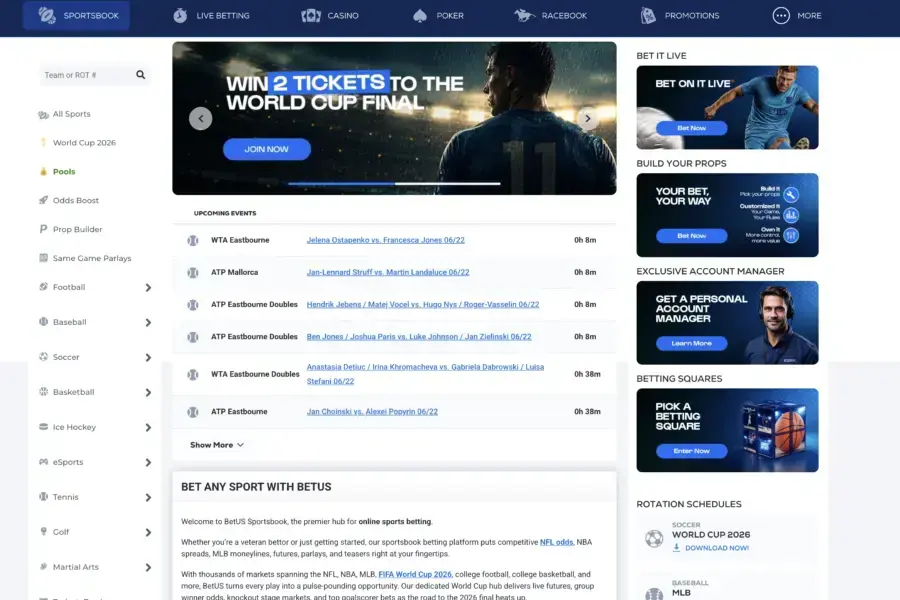Click the Promotions tag icon
The height and width of the screenshot is (600, 900).
pyautogui.click(x=648, y=16)
